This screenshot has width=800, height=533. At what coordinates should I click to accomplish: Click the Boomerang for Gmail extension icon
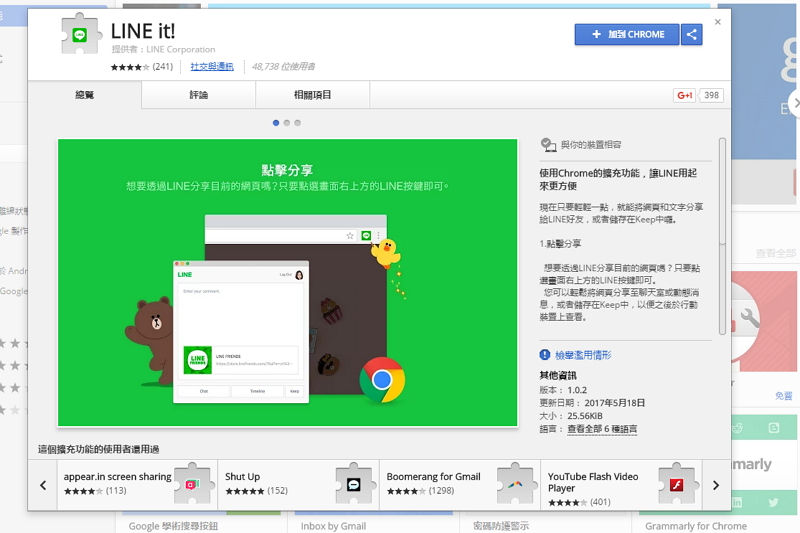pos(516,484)
